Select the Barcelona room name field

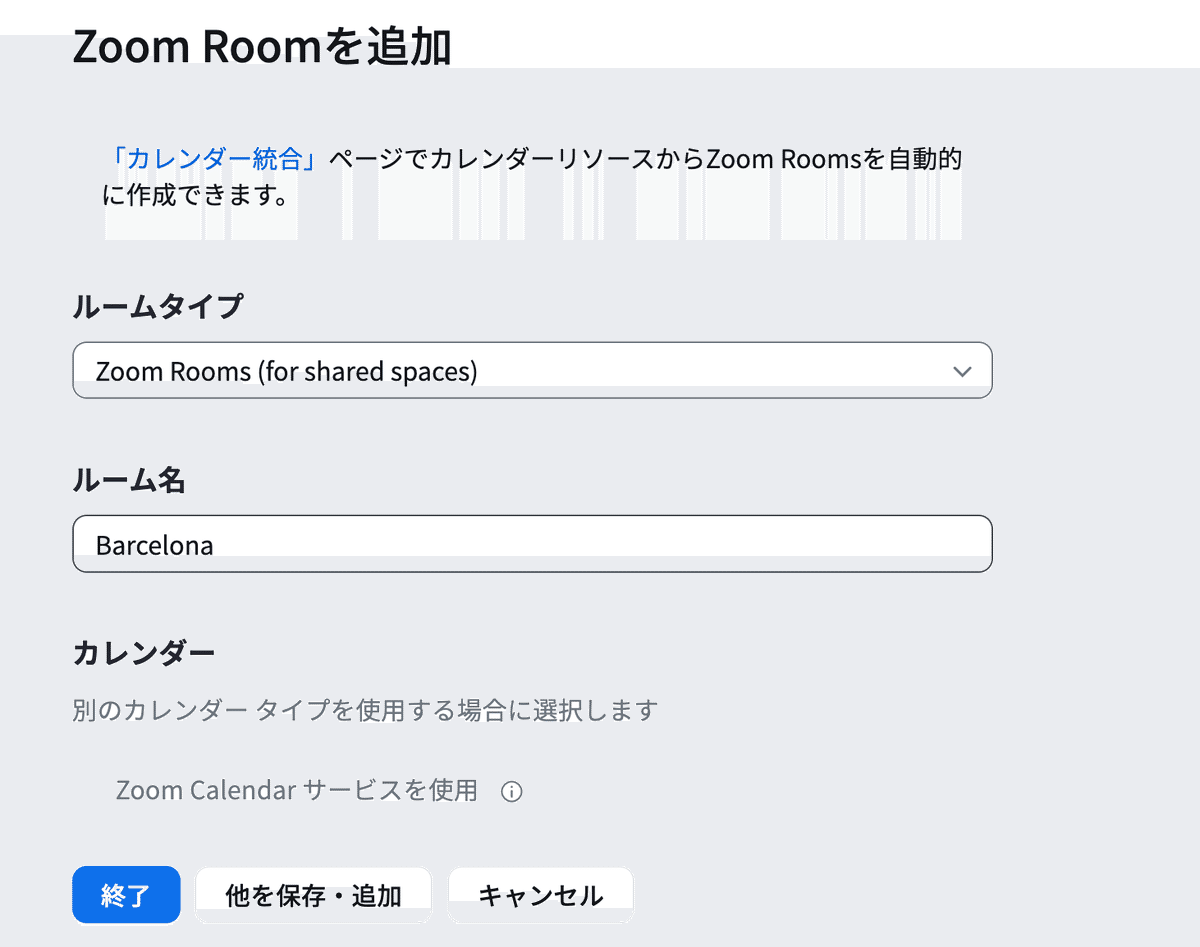(530, 543)
